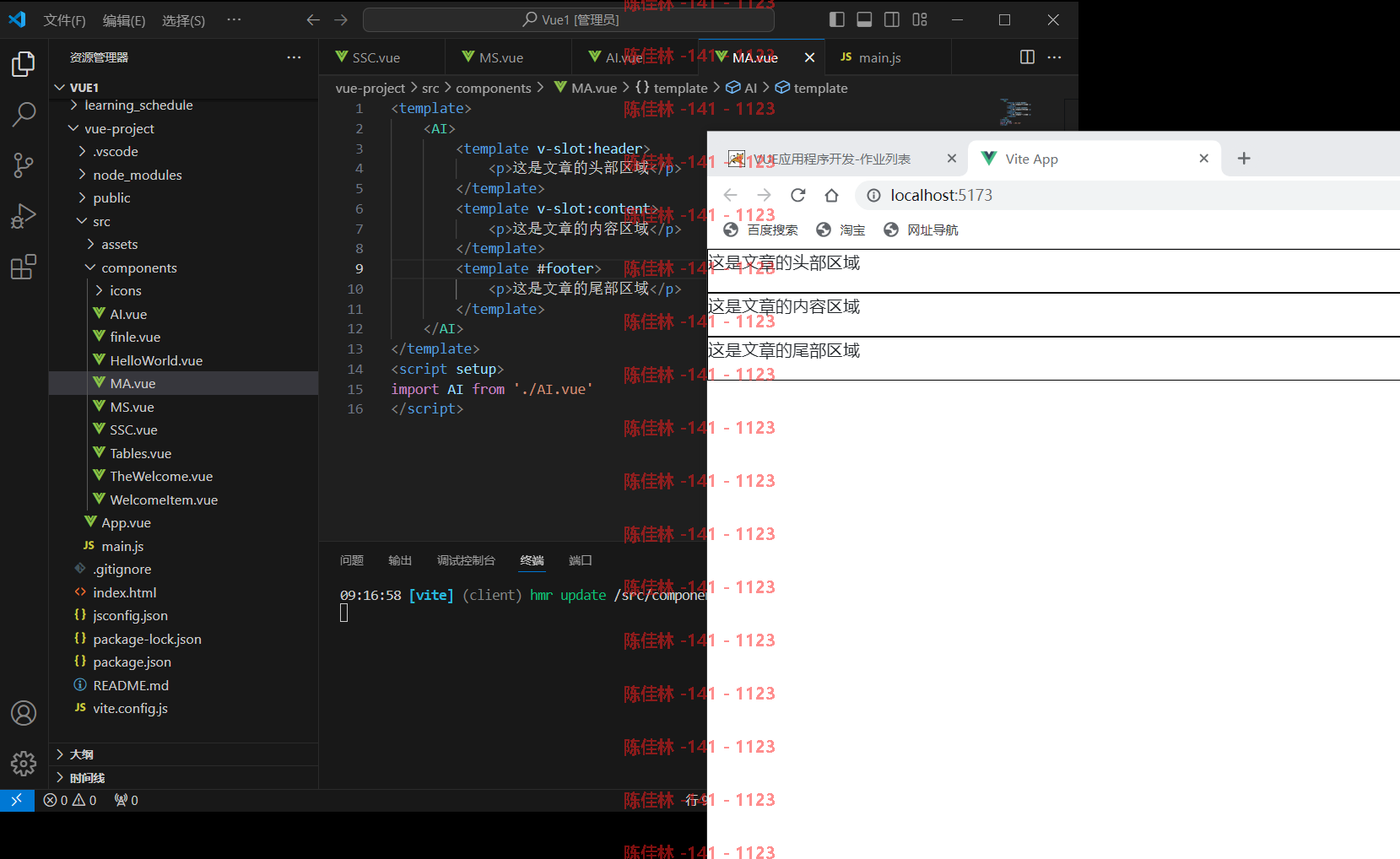
Task: Open the Extensions view
Action: [24, 267]
